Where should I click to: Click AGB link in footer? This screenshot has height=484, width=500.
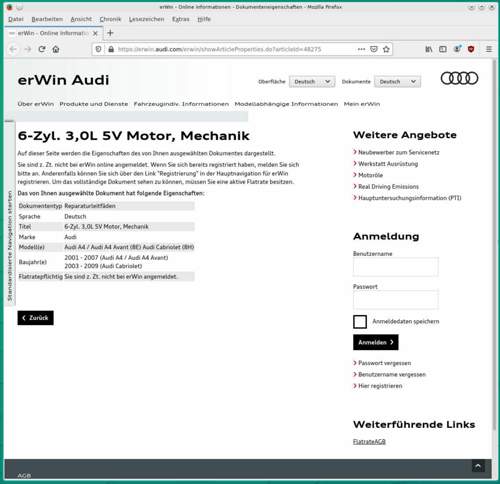click(x=24, y=476)
